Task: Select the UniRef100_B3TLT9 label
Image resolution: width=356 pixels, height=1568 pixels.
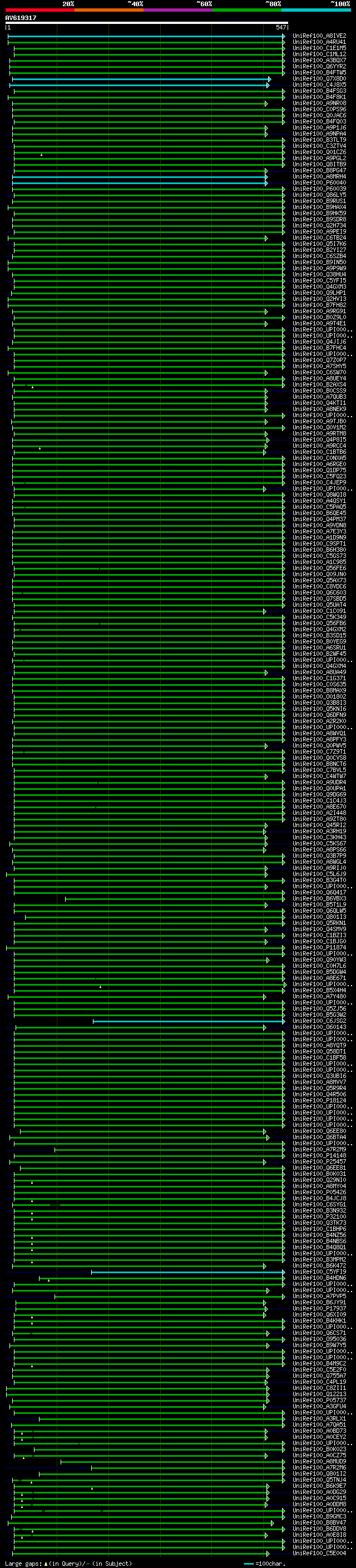Action: coord(319,140)
